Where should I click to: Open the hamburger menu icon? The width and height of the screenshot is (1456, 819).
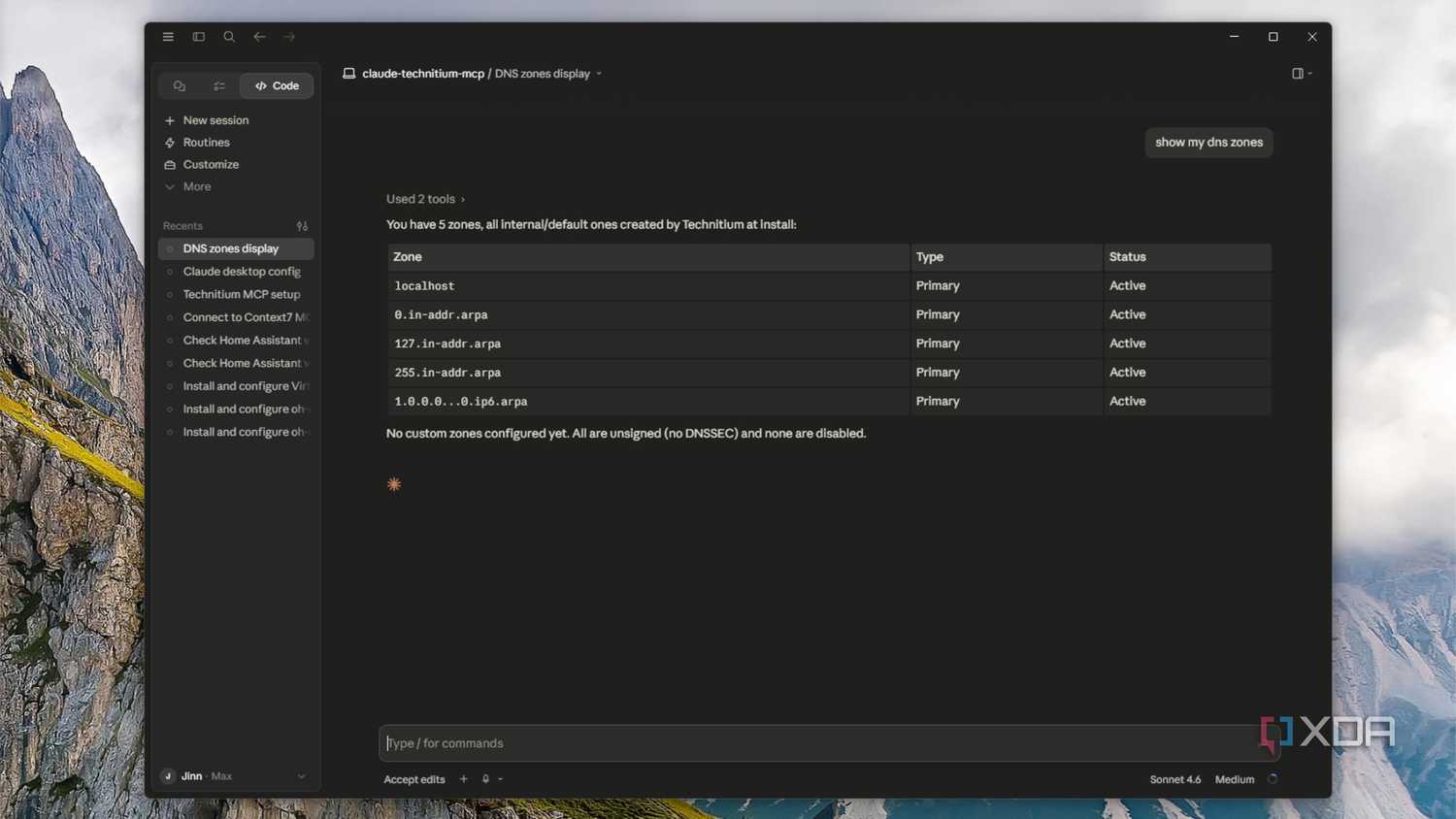pos(168,37)
